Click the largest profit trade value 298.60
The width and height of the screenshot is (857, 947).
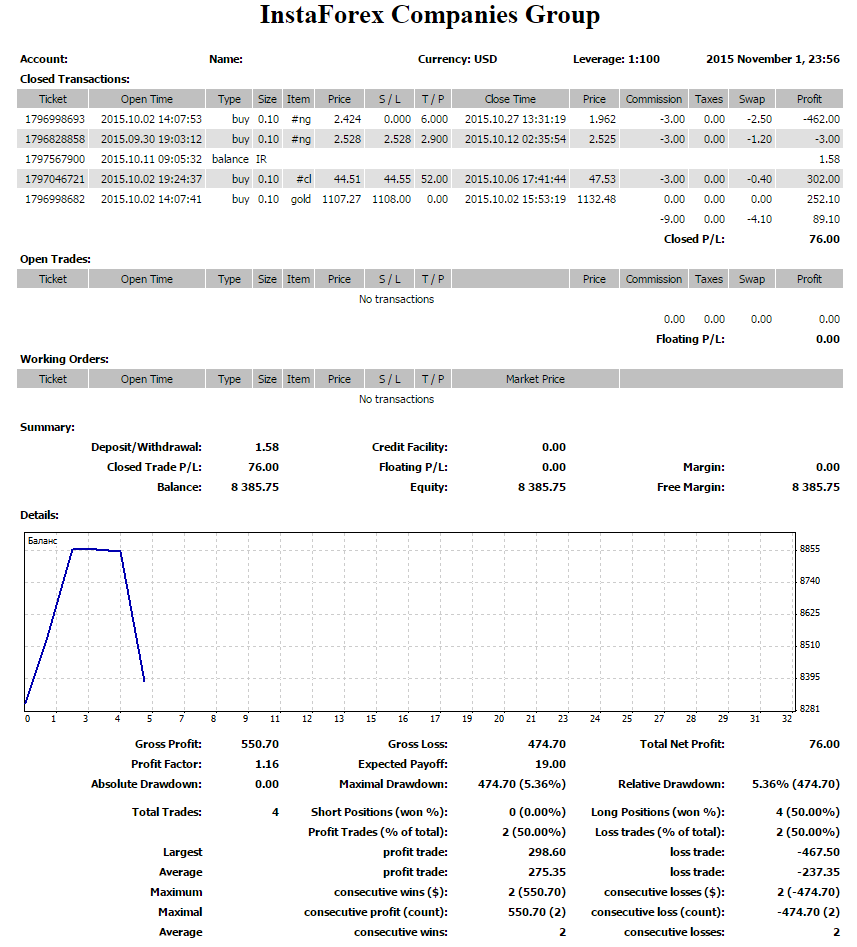tap(547, 852)
